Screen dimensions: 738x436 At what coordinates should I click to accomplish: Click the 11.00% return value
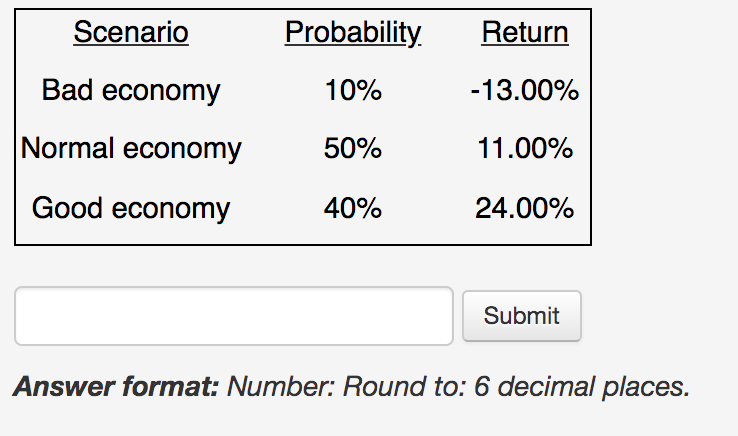[525, 148]
